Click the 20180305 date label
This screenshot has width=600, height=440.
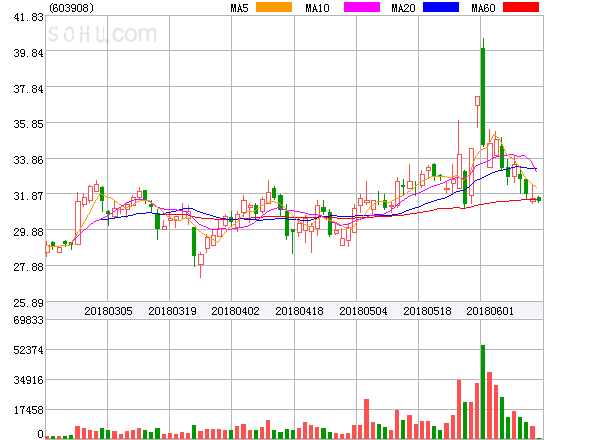[108, 311]
